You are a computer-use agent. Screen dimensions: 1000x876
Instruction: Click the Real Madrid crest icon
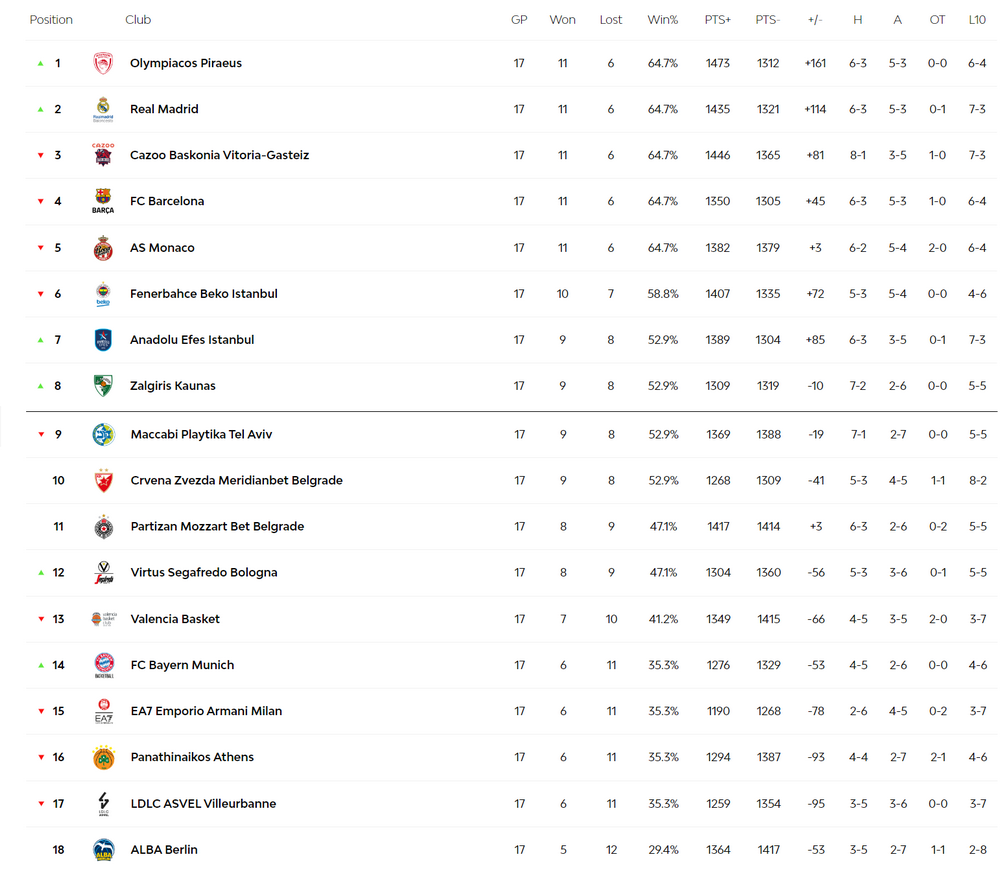pyautogui.click(x=103, y=109)
